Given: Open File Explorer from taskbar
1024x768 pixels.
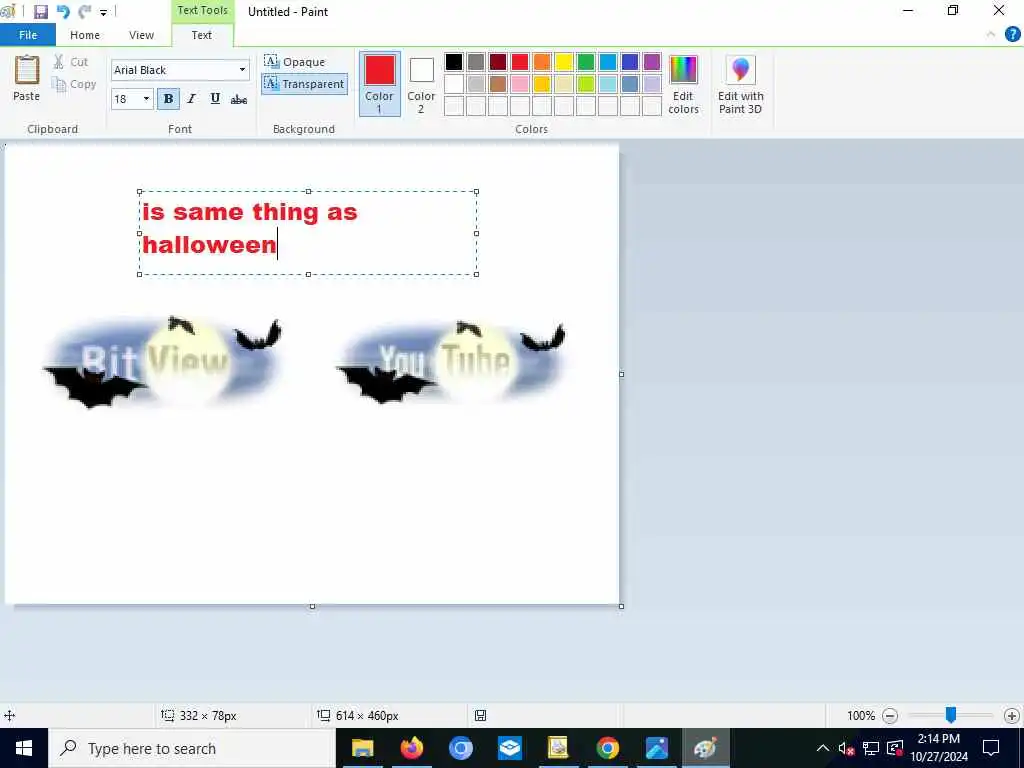Looking at the screenshot, I should click(x=362, y=748).
